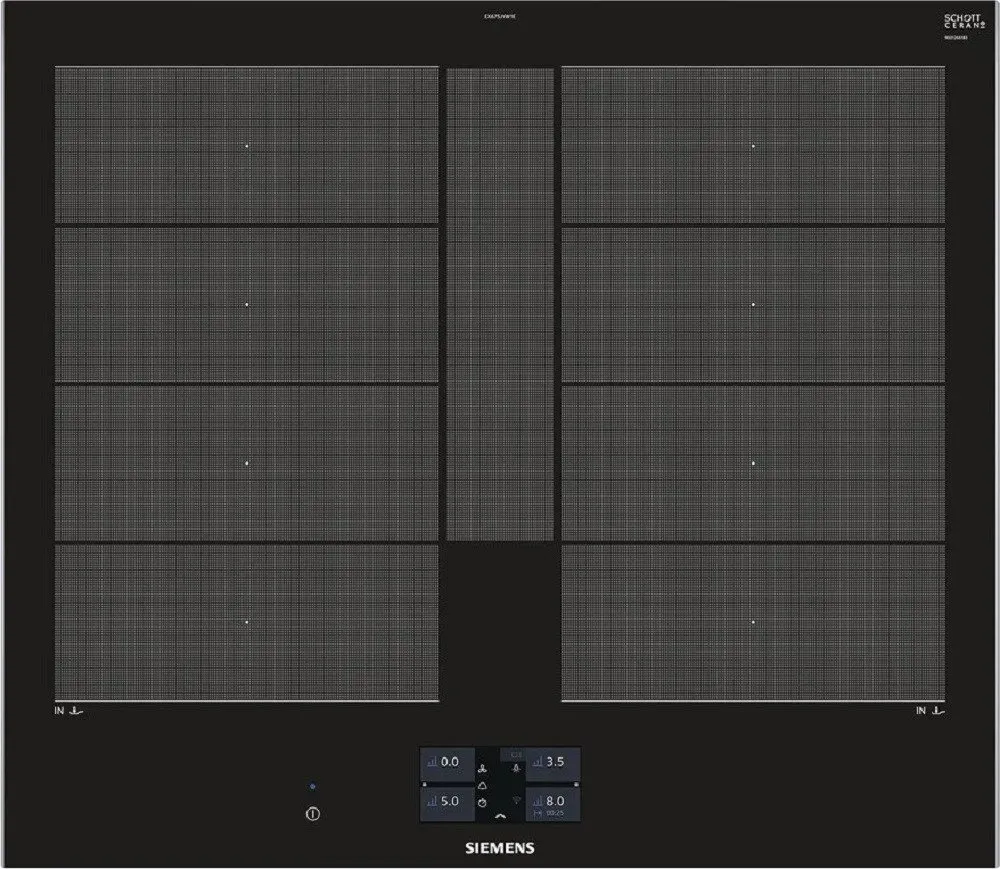Touch the bottom-right cooking zone center dot
The image size is (1000, 869).
point(753,622)
